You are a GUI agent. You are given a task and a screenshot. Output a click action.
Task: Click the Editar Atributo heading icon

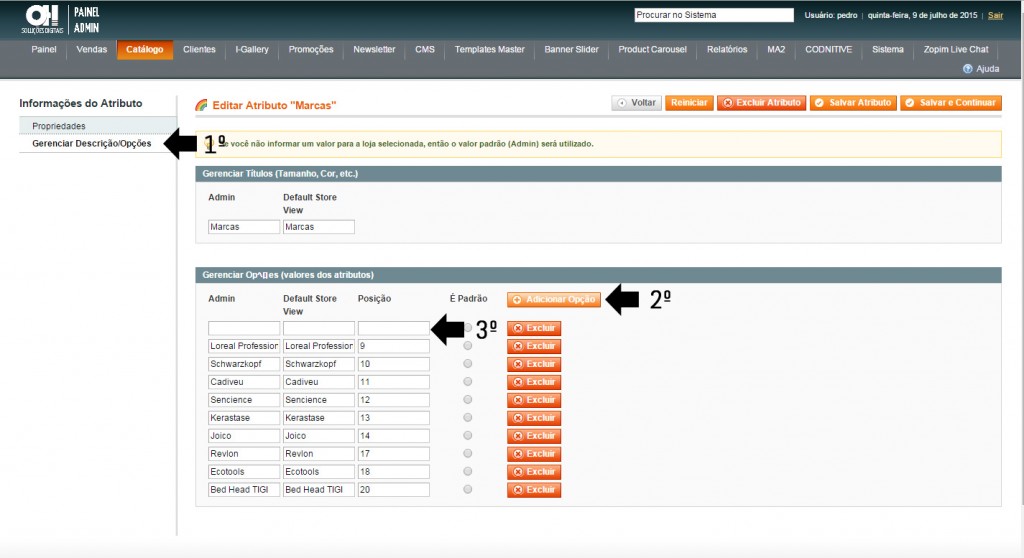[201, 105]
